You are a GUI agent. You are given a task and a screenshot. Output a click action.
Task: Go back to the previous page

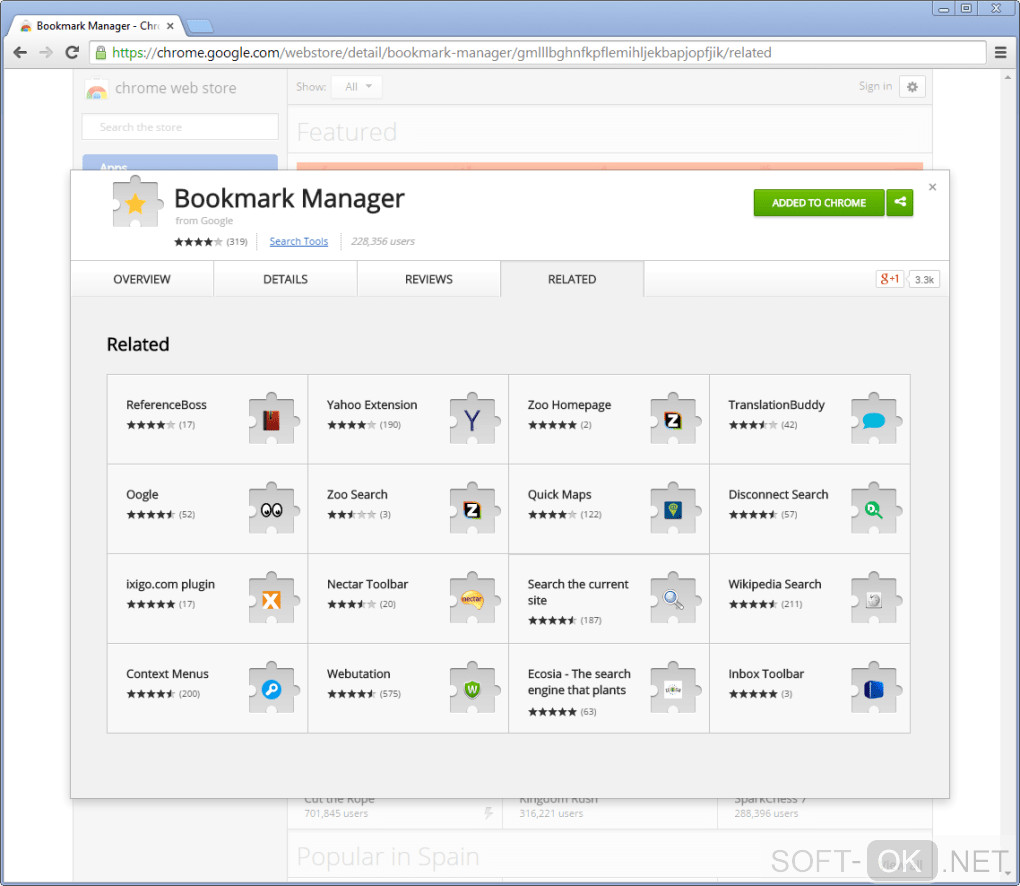click(x=20, y=53)
